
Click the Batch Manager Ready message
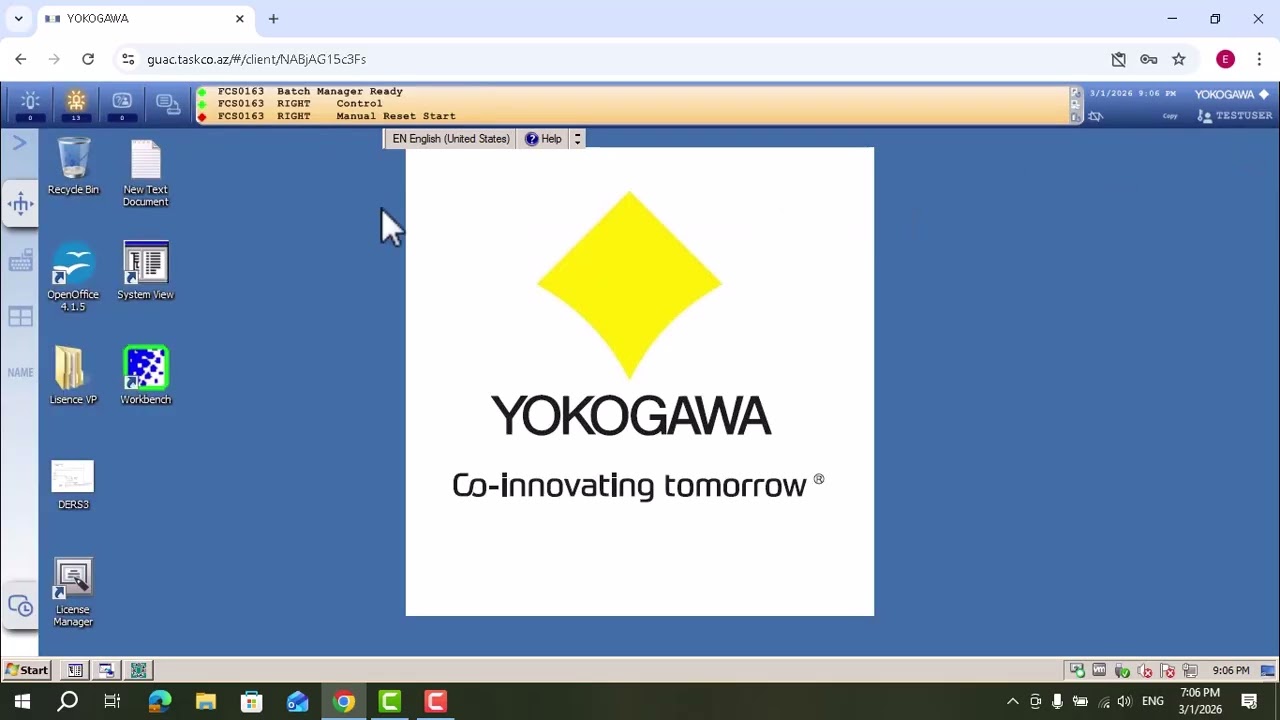click(x=310, y=91)
